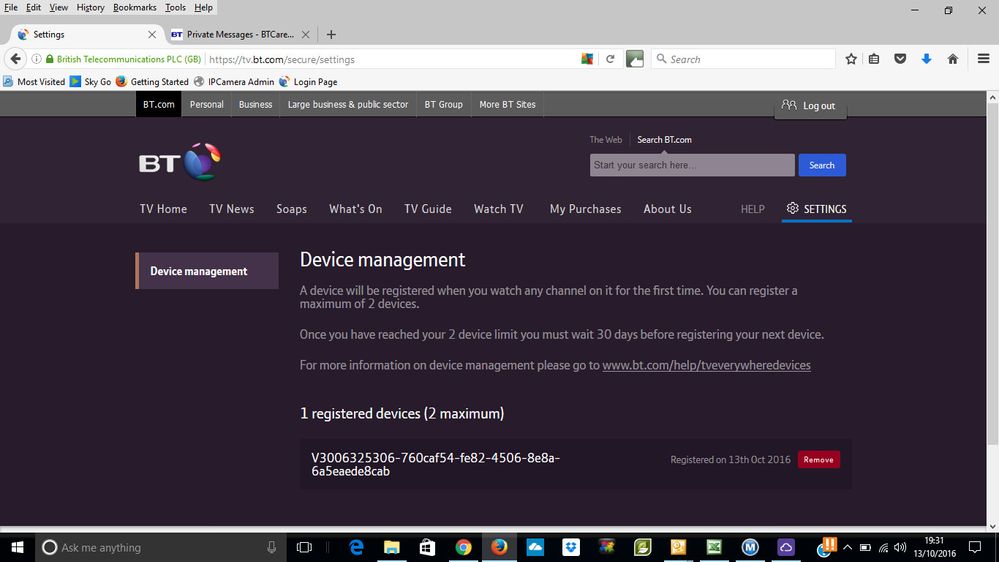Image resolution: width=999 pixels, height=562 pixels.
Task: Open Most Visited bookmarks folder
Action: click(34, 82)
